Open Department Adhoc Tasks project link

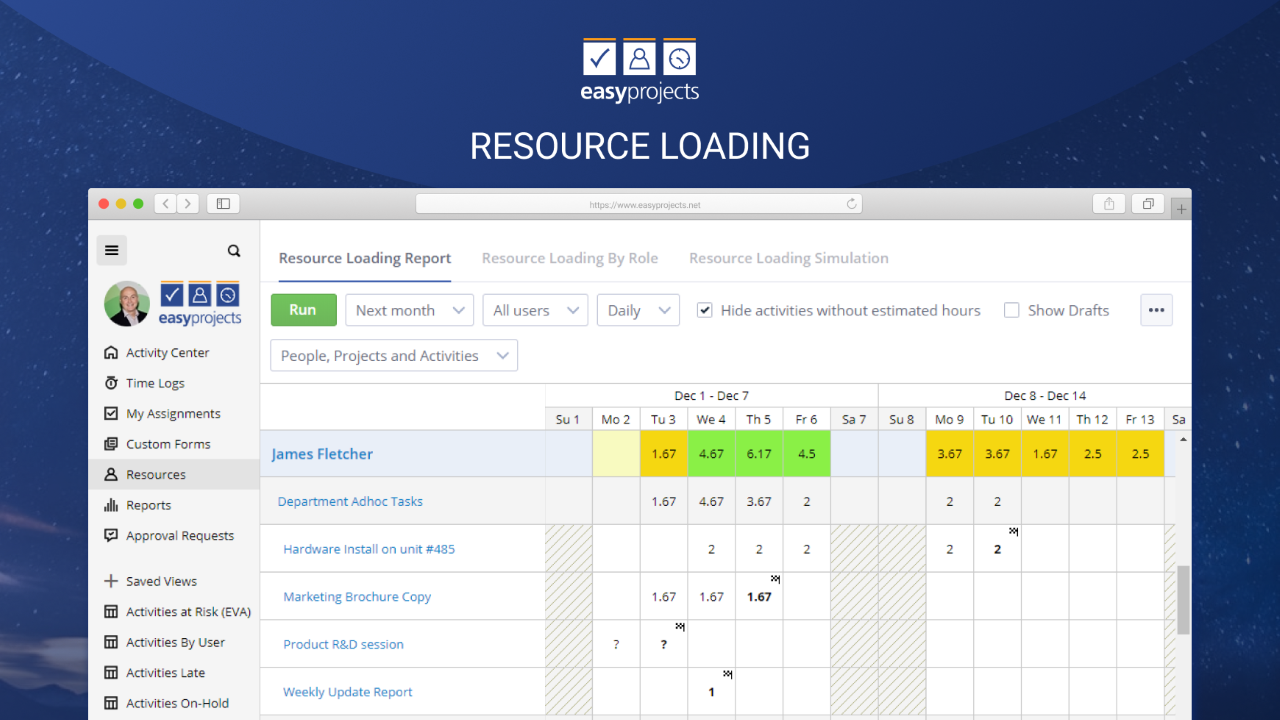[350, 501]
